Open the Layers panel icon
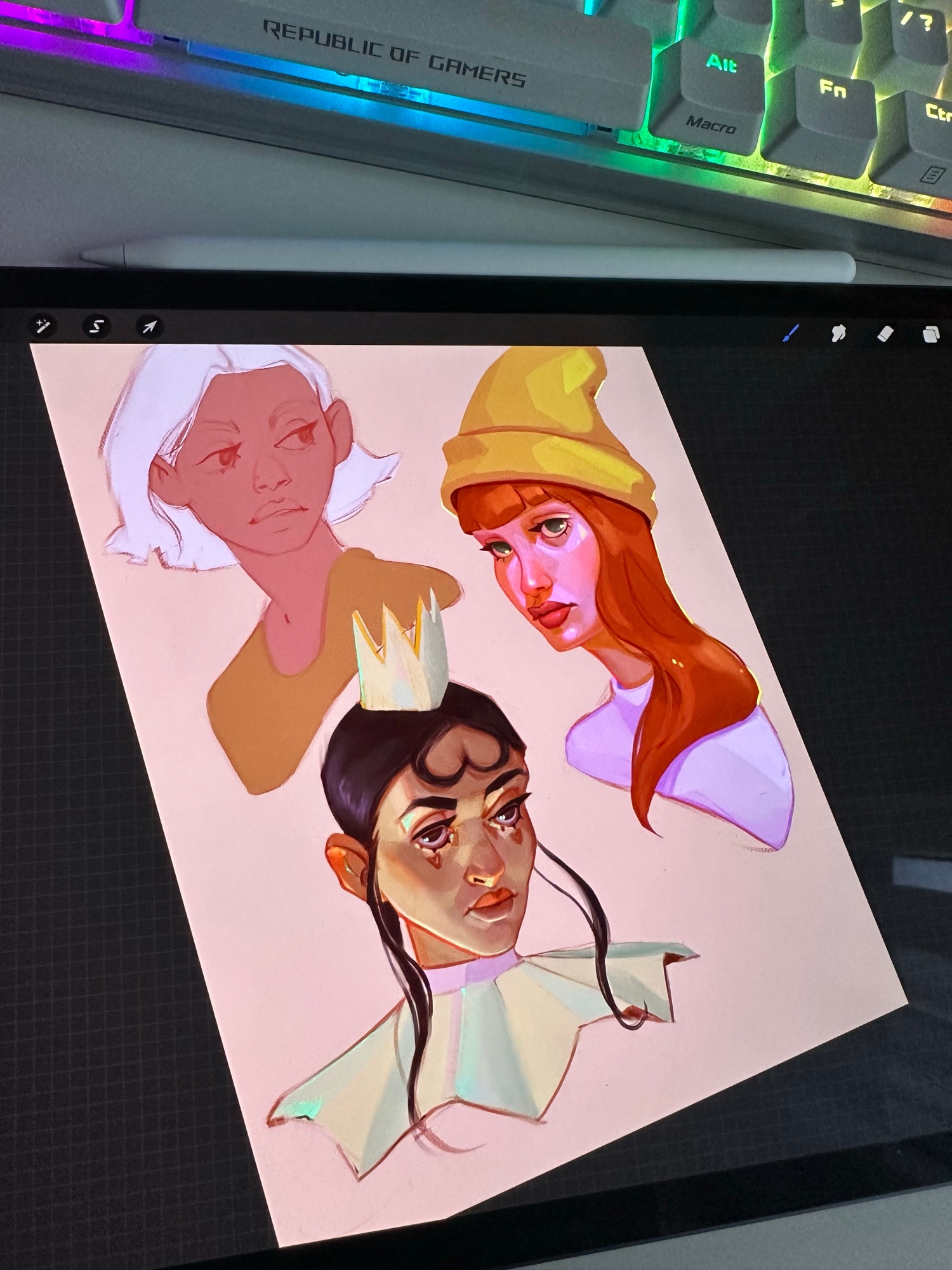Screen dimensions: 952x1270 tap(930, 334)
